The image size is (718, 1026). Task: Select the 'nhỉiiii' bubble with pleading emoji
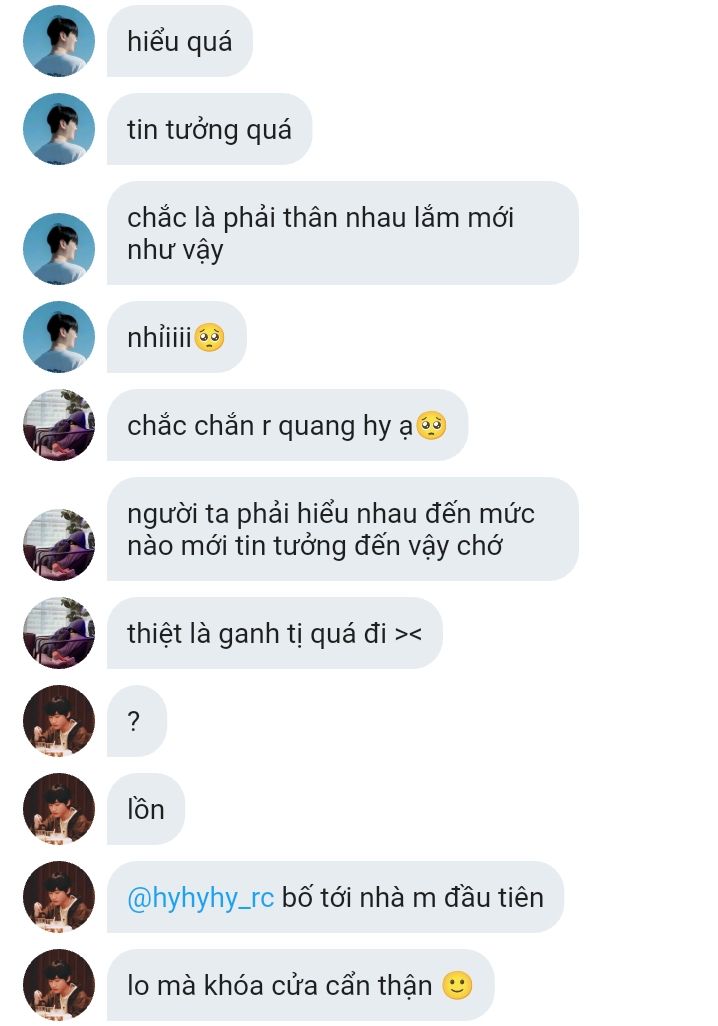(177, 337)
